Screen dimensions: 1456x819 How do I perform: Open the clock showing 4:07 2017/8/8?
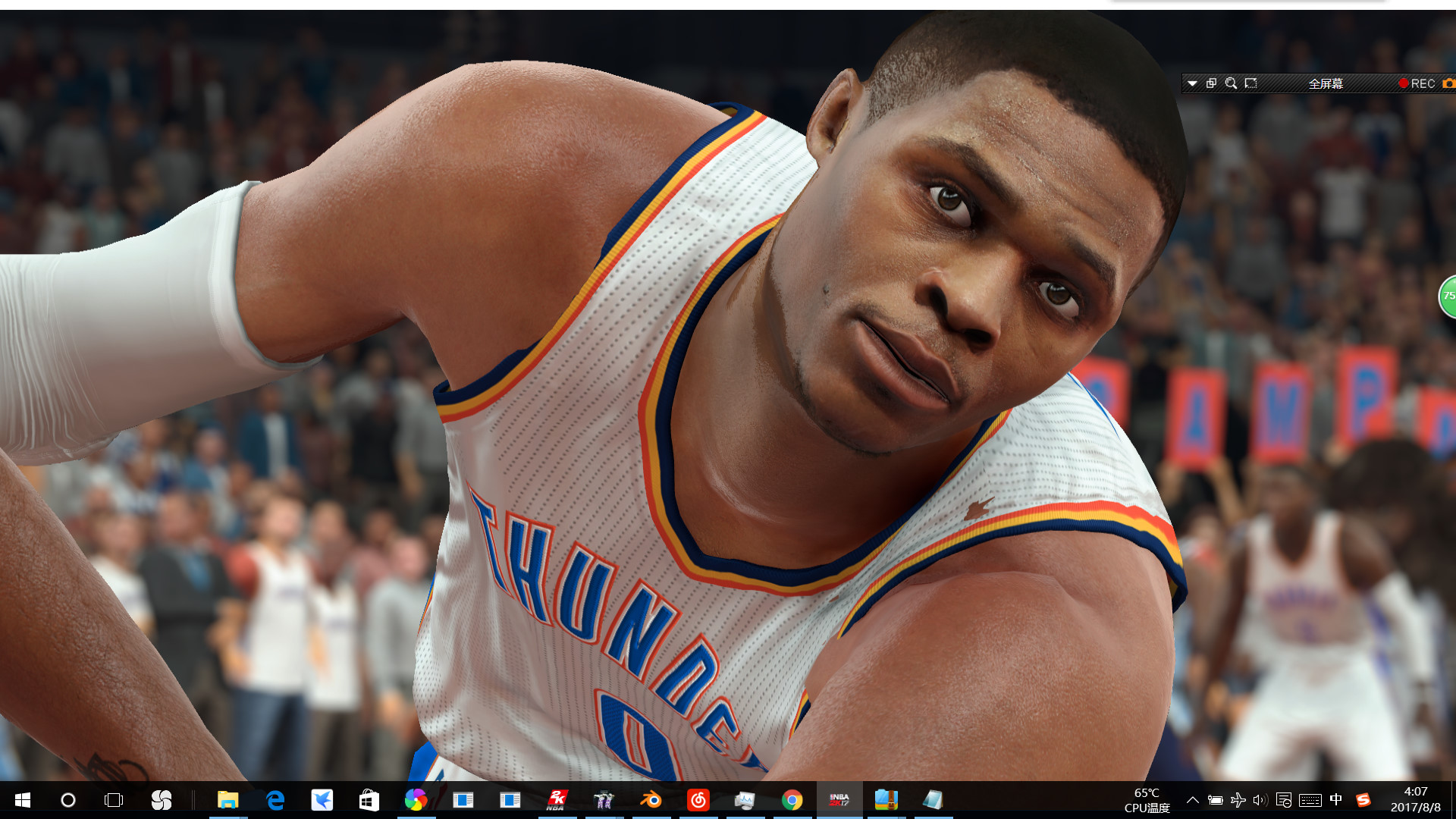click(x=1416, y=800)
